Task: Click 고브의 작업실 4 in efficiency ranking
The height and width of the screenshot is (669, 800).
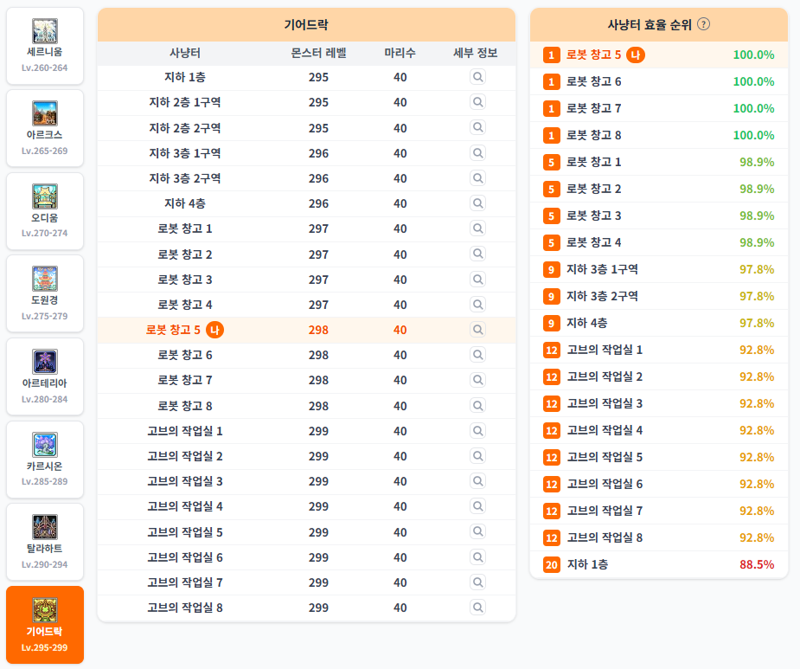Action: click(x=659, y=430)
